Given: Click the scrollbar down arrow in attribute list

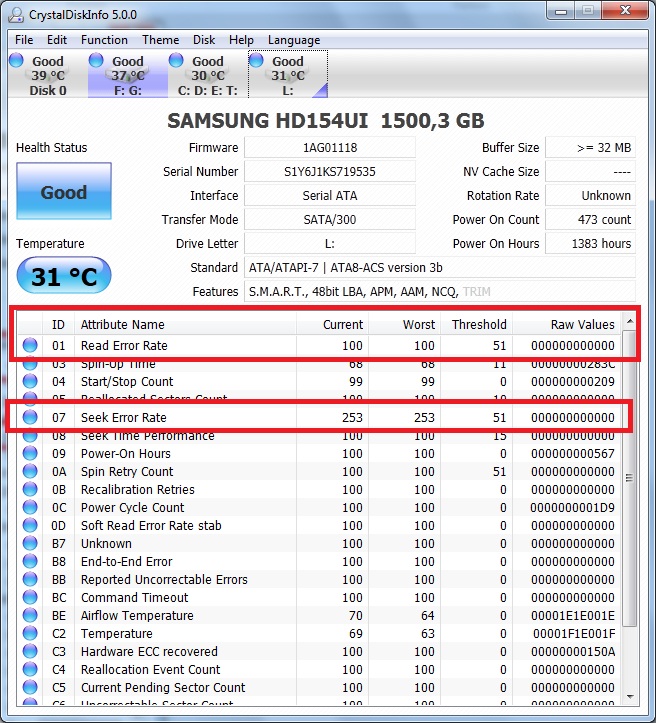Looking at the screenshot, I should [630, 697].
